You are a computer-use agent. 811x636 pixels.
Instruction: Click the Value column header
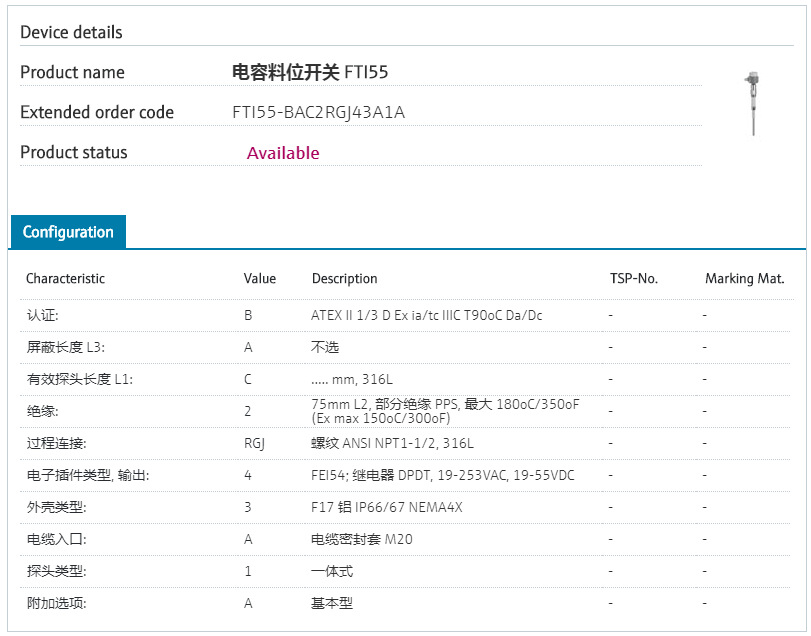tap(260, 279)
